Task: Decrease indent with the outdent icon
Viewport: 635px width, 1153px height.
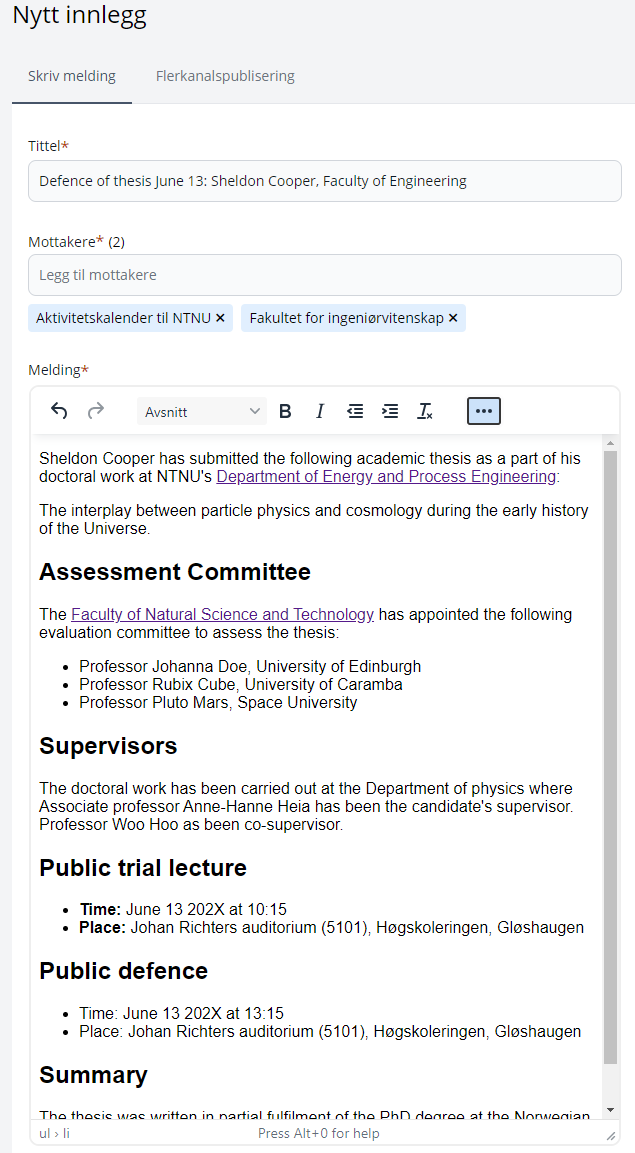Action: coord(355,411)
